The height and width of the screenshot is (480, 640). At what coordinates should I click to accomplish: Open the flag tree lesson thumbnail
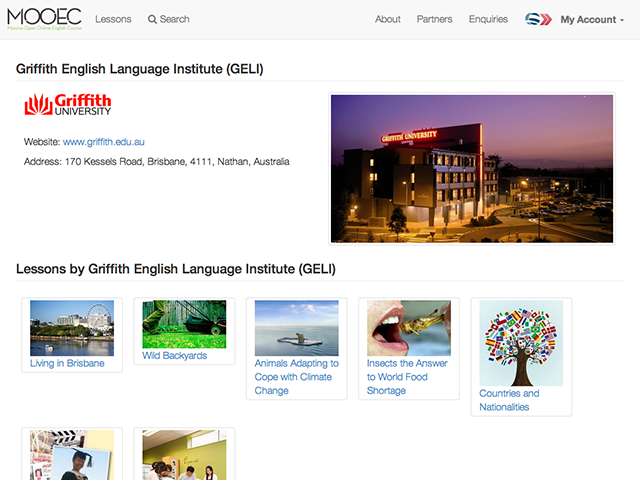coord(521,343)
